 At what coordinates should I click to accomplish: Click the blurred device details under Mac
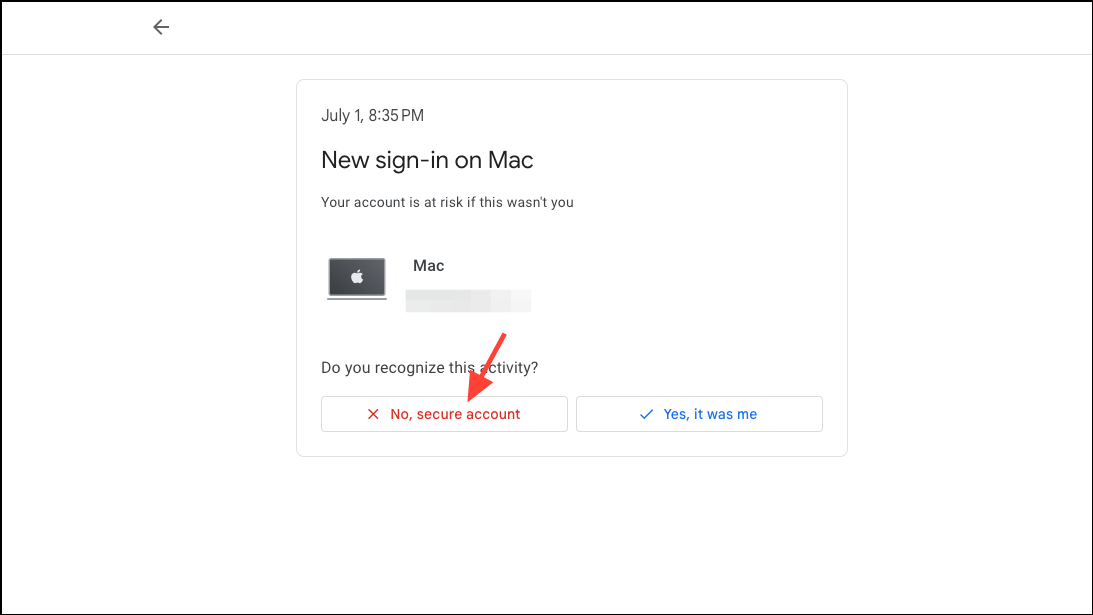point(468,301)
